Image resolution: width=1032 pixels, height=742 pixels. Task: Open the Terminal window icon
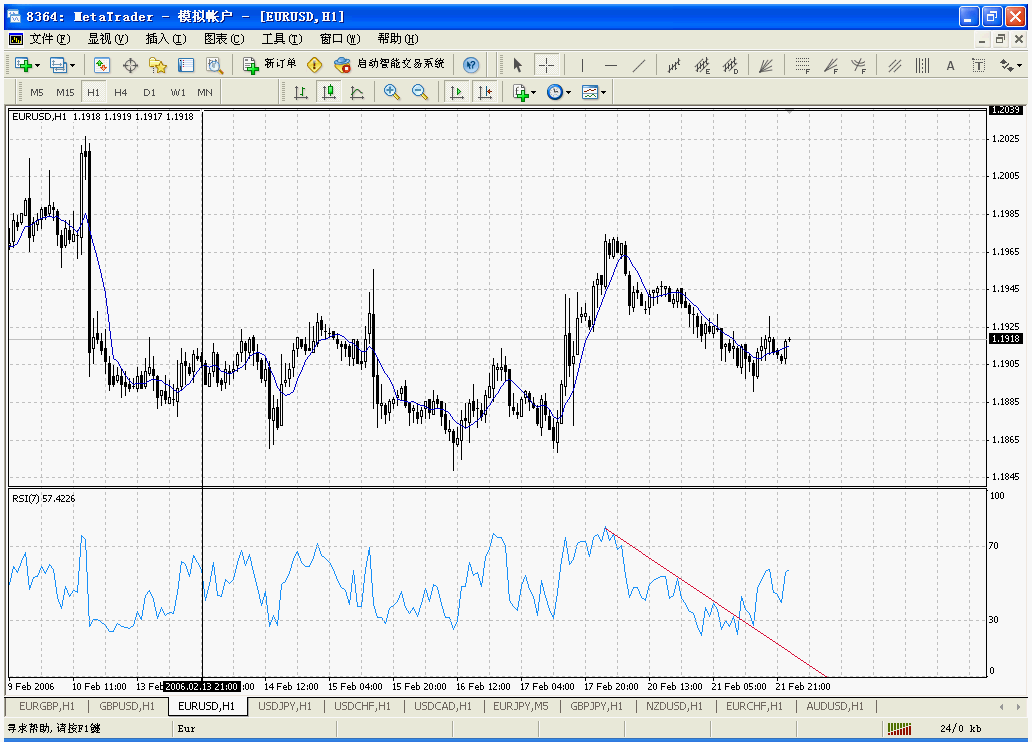click(x=186, y=65)
